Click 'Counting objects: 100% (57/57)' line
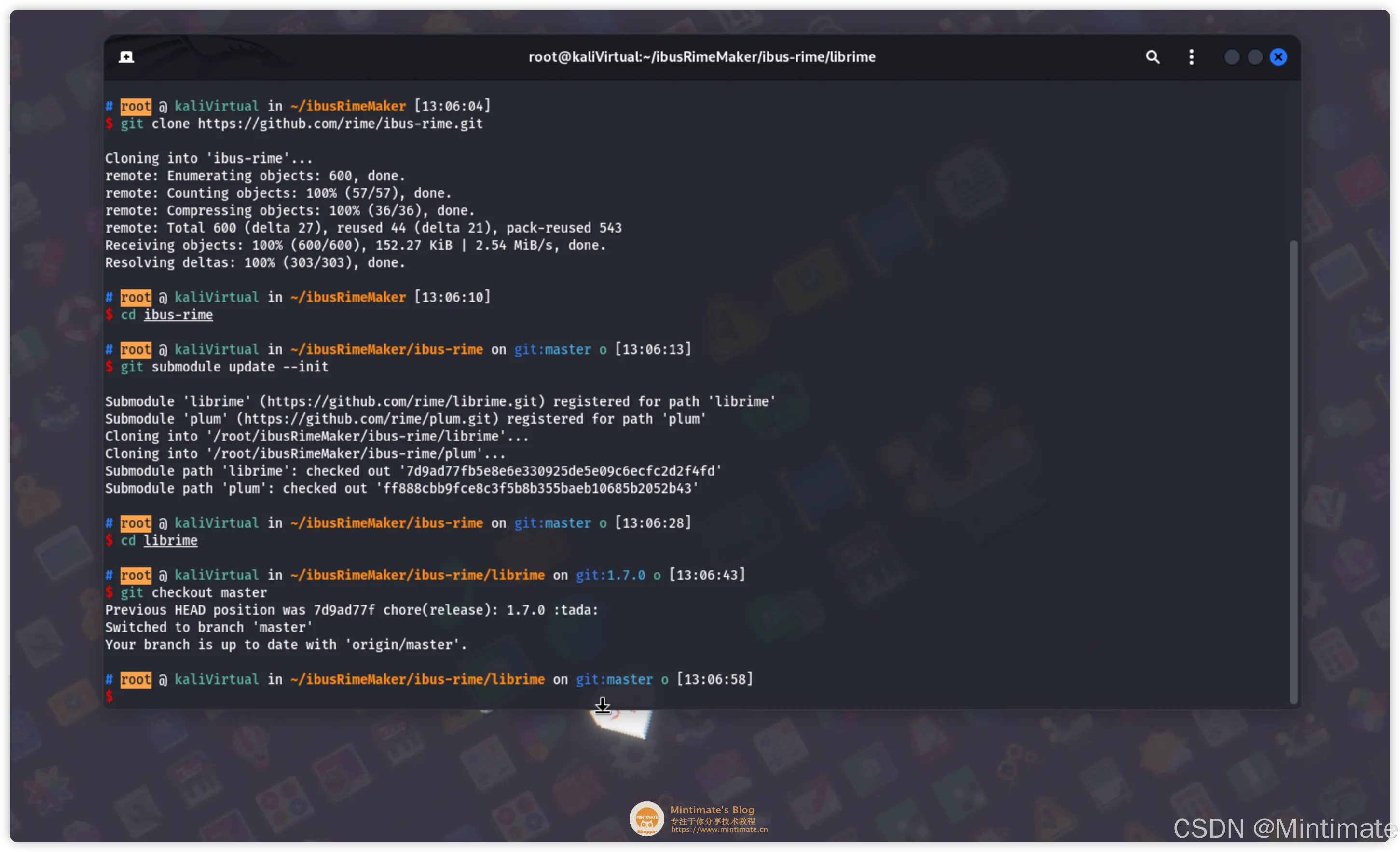The height and width of the screenshot is (852, 1400). pyautogui.click(x=278, y=193)
